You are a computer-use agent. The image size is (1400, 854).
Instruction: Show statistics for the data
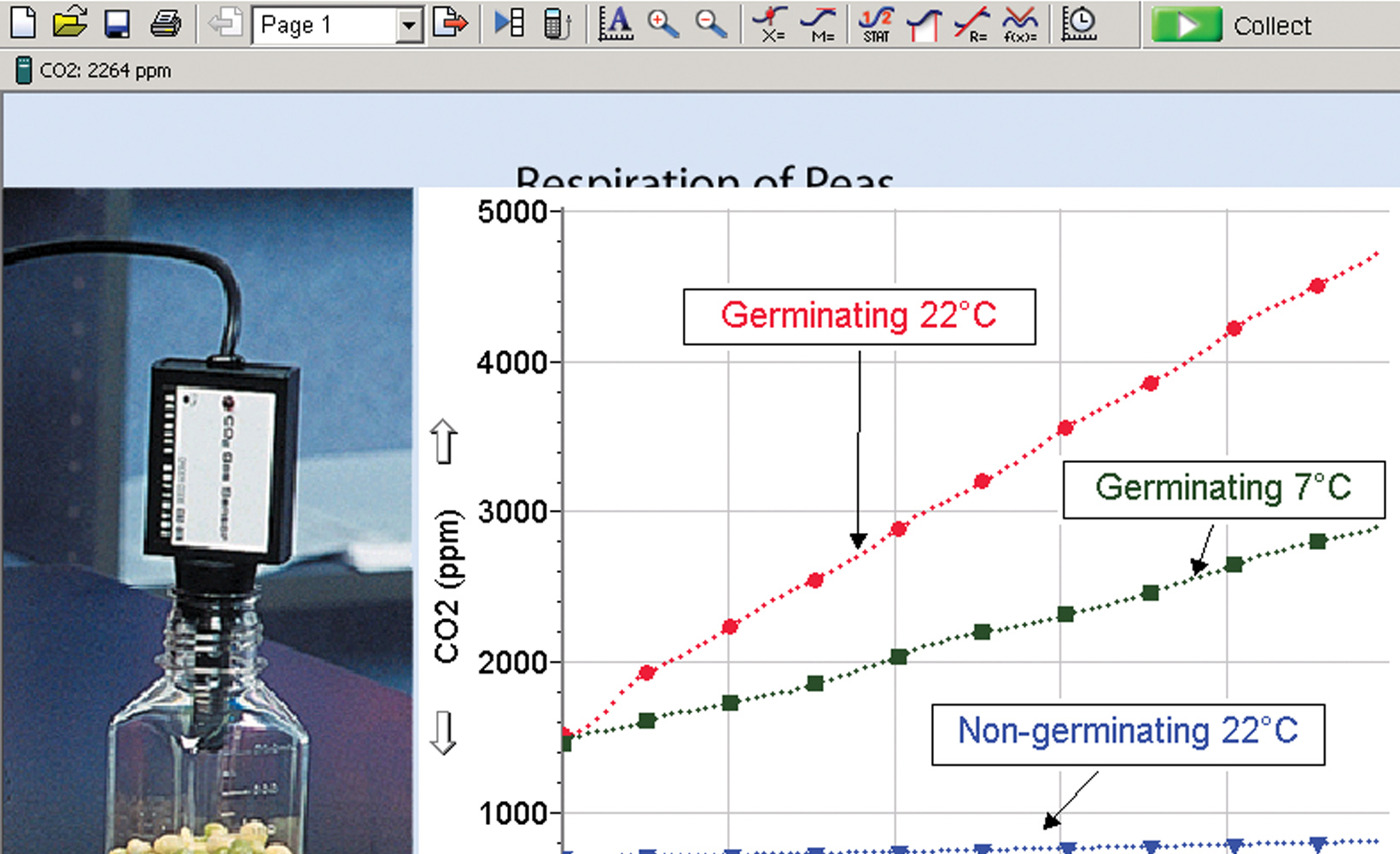(x=877, y=23)
